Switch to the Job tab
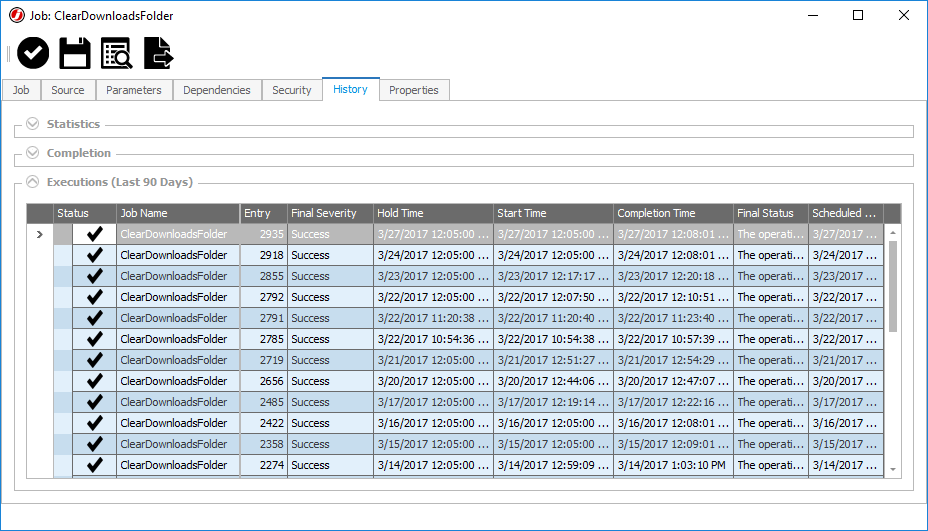The height and width of the screenshot is (531, 928). tap(21, 90)
